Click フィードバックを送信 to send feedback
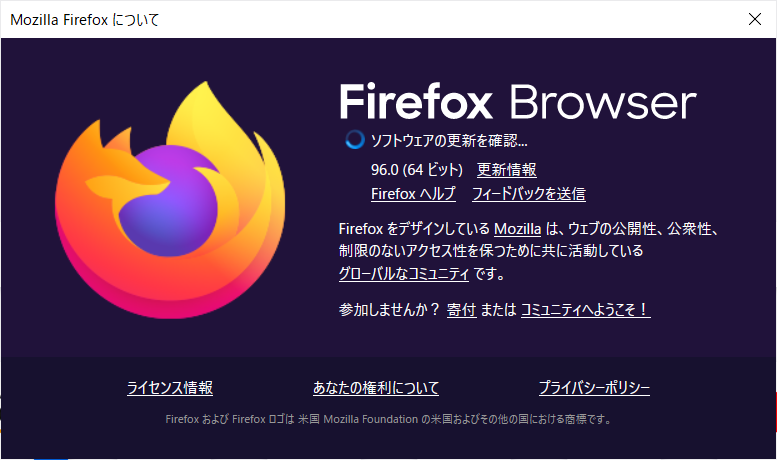This screenshot has height=460, width=777. coord(529,194)
